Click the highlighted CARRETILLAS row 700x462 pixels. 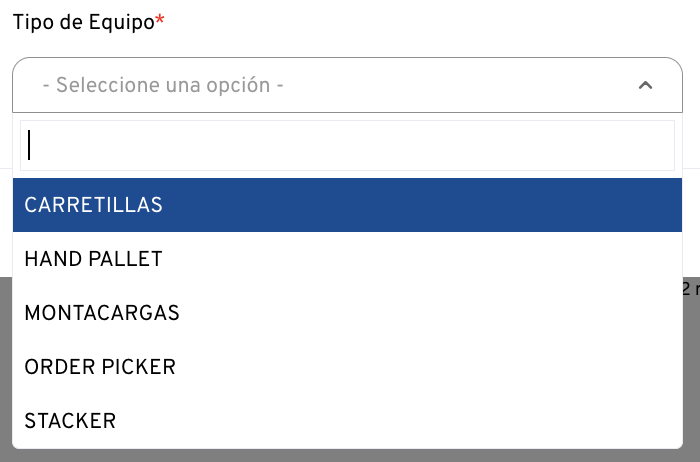pyautogui.click(x=347, y=205)
